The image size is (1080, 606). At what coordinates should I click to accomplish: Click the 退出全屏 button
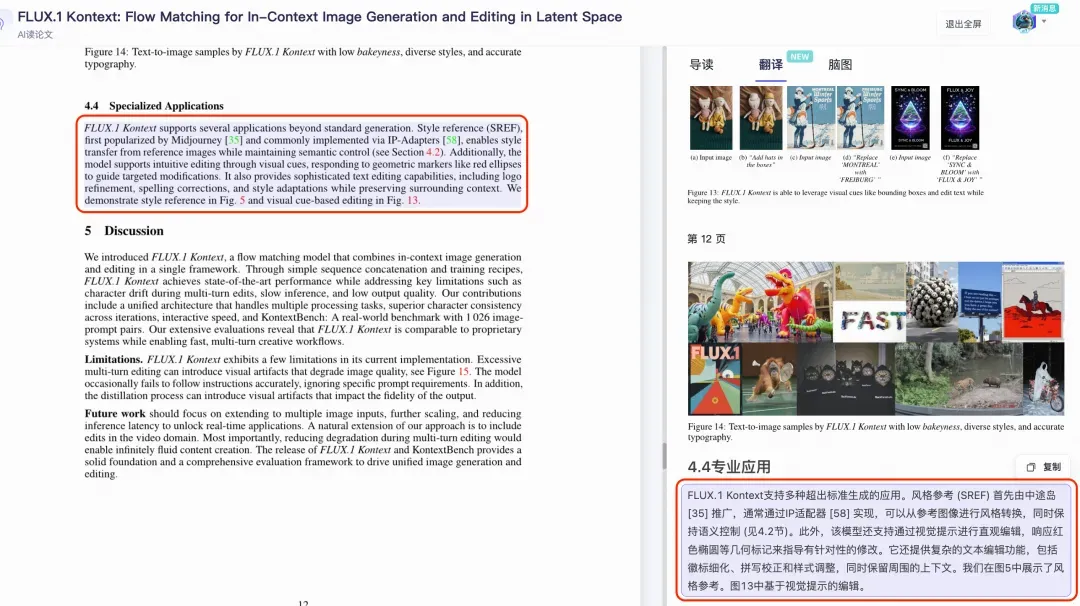tap(963, 24)
